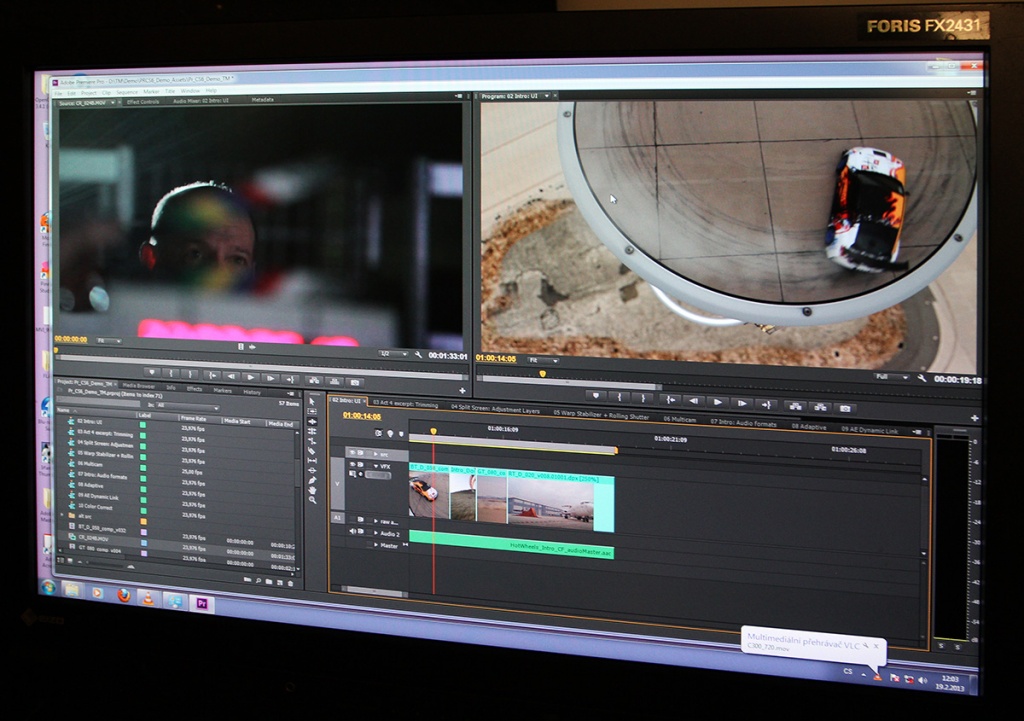Expand the Master audio track
Screen dimensions: 1024x721
tap(376, 544)
